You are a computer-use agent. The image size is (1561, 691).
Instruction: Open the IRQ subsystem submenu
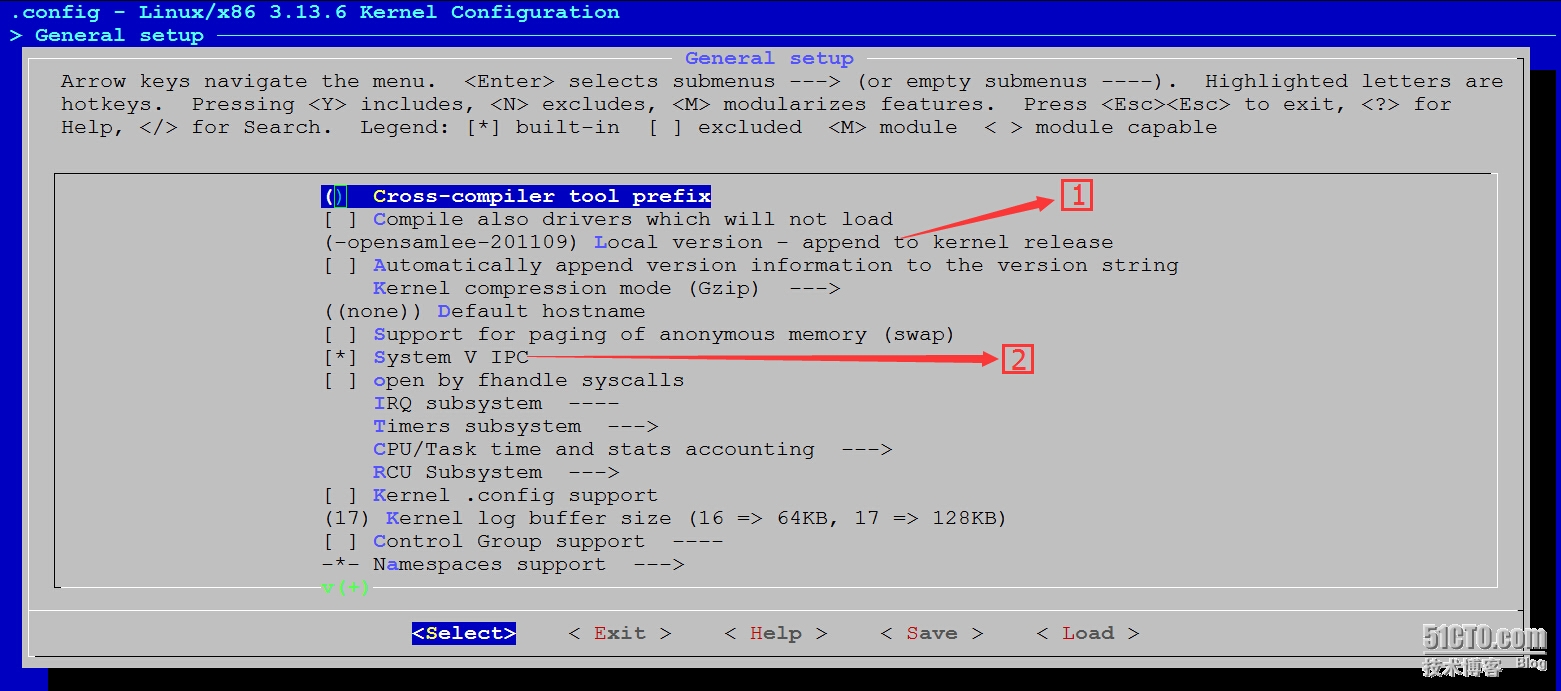coord(496,403)
